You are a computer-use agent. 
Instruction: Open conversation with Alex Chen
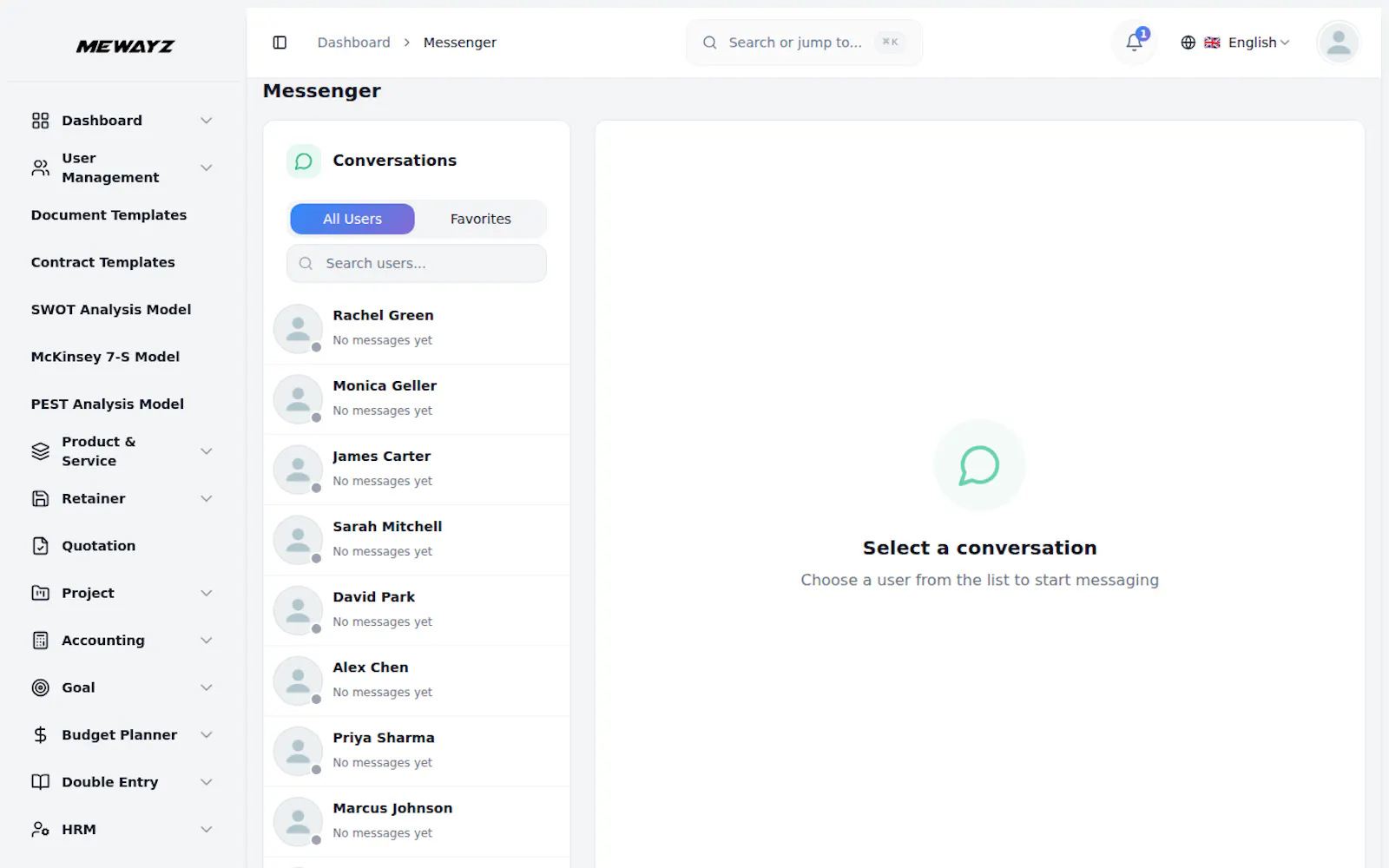pyautogui.click(x=417, y=680)
